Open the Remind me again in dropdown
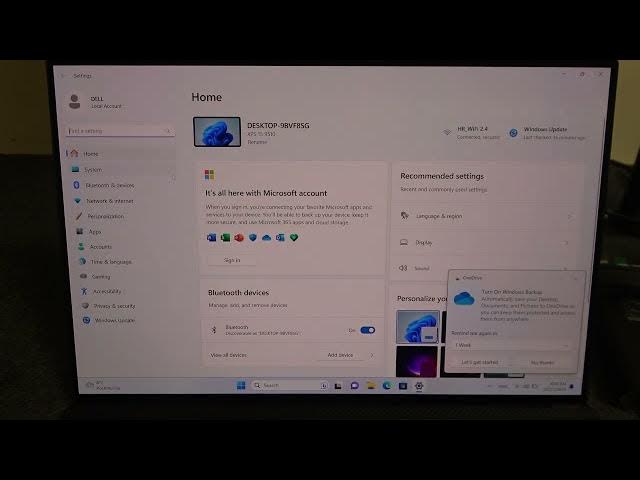This screenshot has height=480, width=640. (511, 345)
